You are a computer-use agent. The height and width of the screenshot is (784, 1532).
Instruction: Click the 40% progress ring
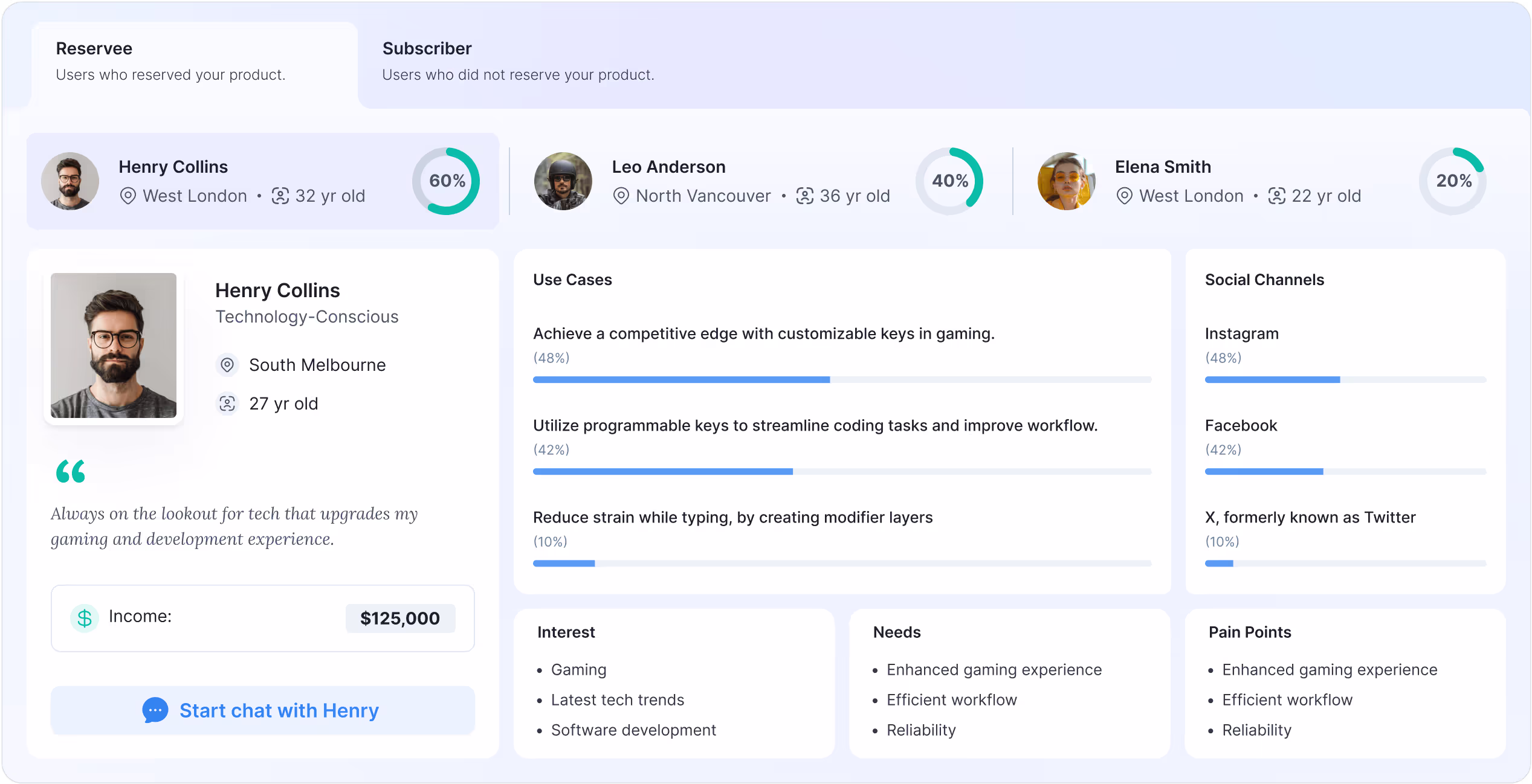pyautogui.click(x=949, y=181)
